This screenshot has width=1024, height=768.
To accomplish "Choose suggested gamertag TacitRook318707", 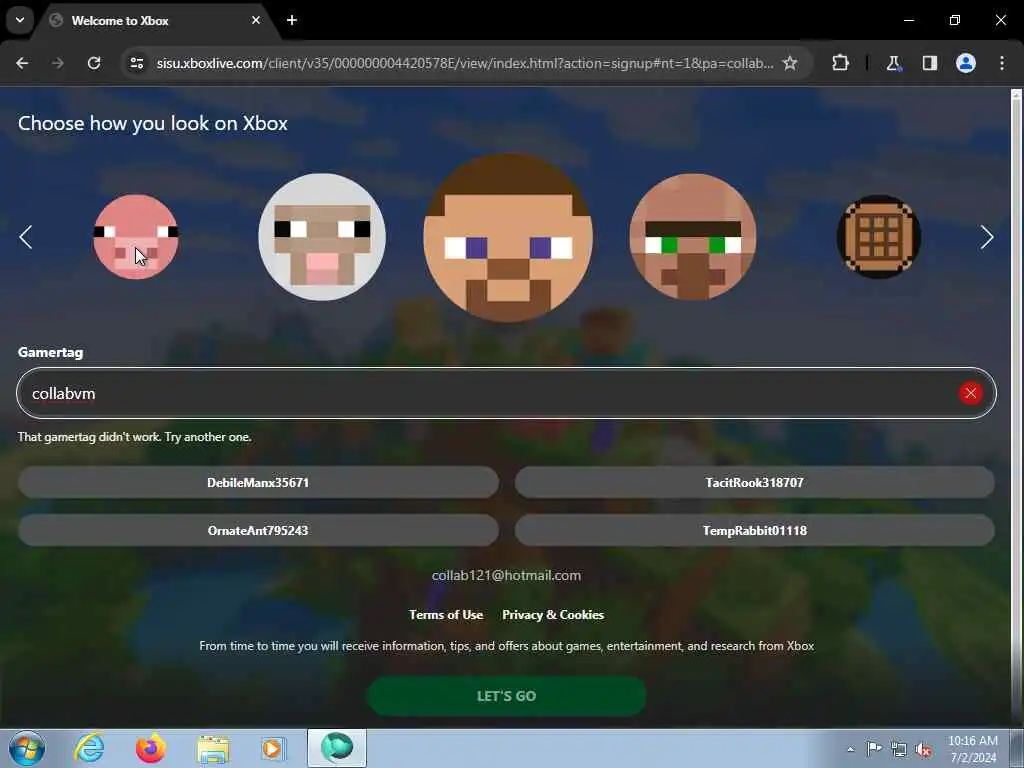I will pos(754,483).
